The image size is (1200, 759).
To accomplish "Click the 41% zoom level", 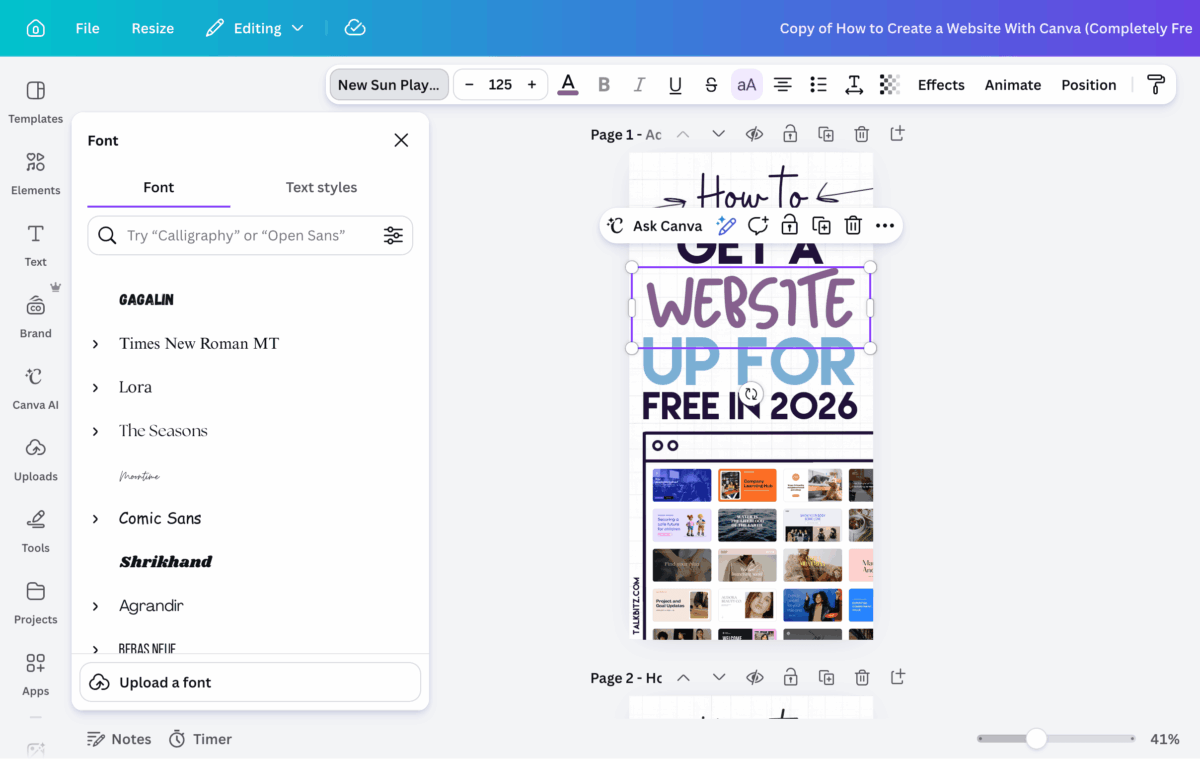I will (x=1164, y=739).
